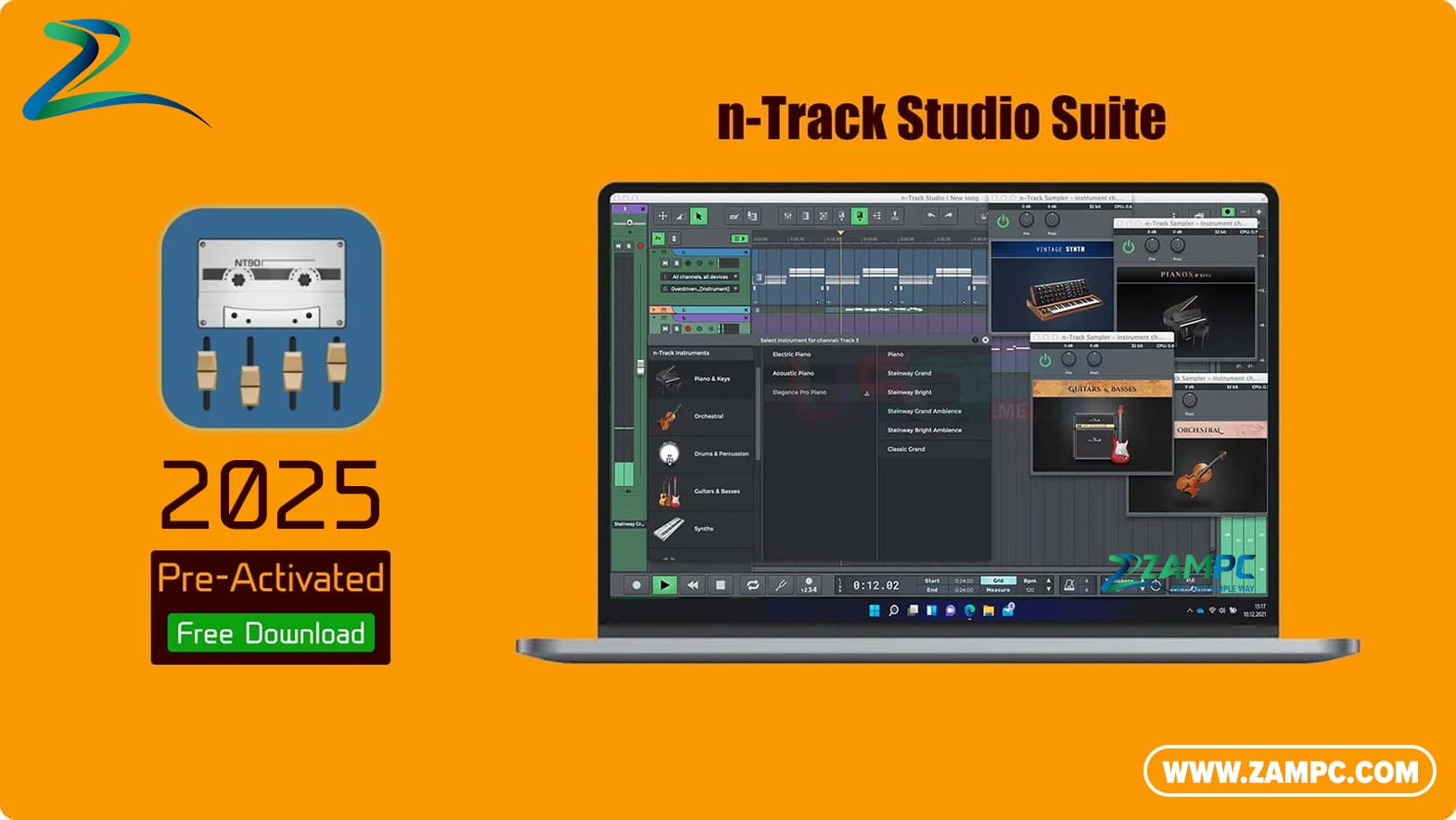The height and width of the screenshot is (820, 1456).
Task: Click the tuning fork tuner icon
Action: click(x=781, y=585)
